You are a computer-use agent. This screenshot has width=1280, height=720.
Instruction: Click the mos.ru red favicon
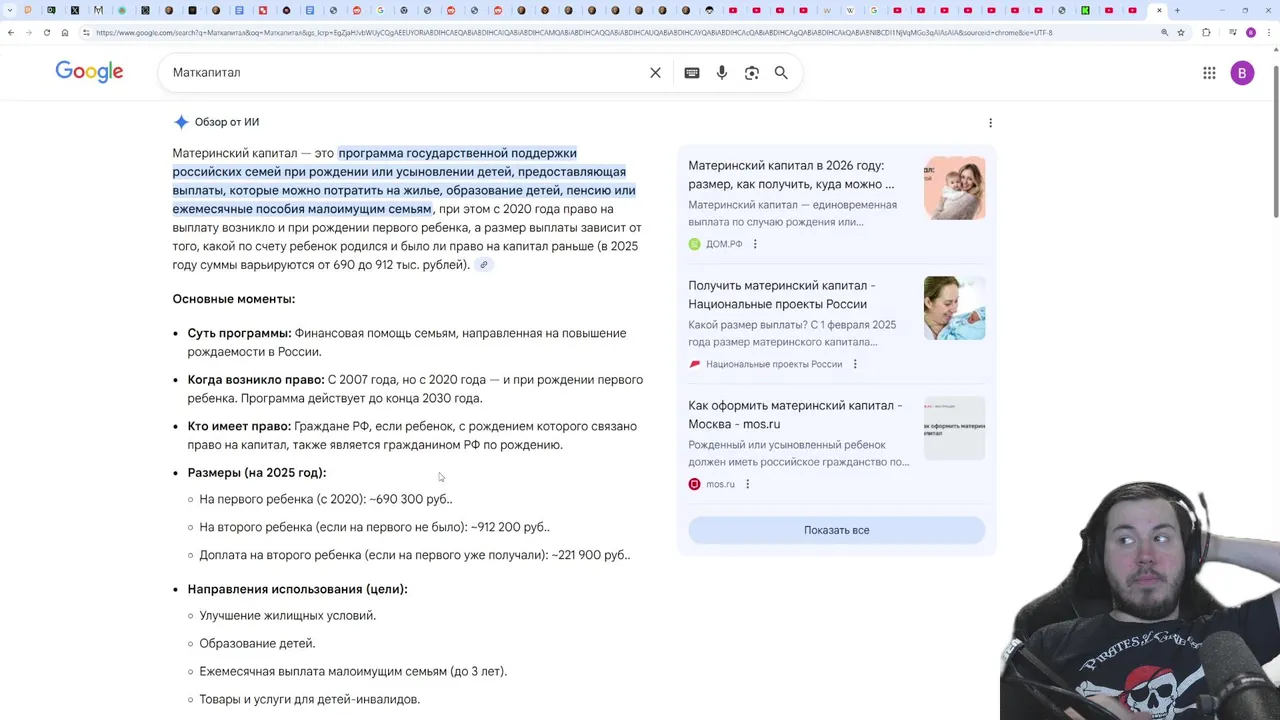pos(694,484)
